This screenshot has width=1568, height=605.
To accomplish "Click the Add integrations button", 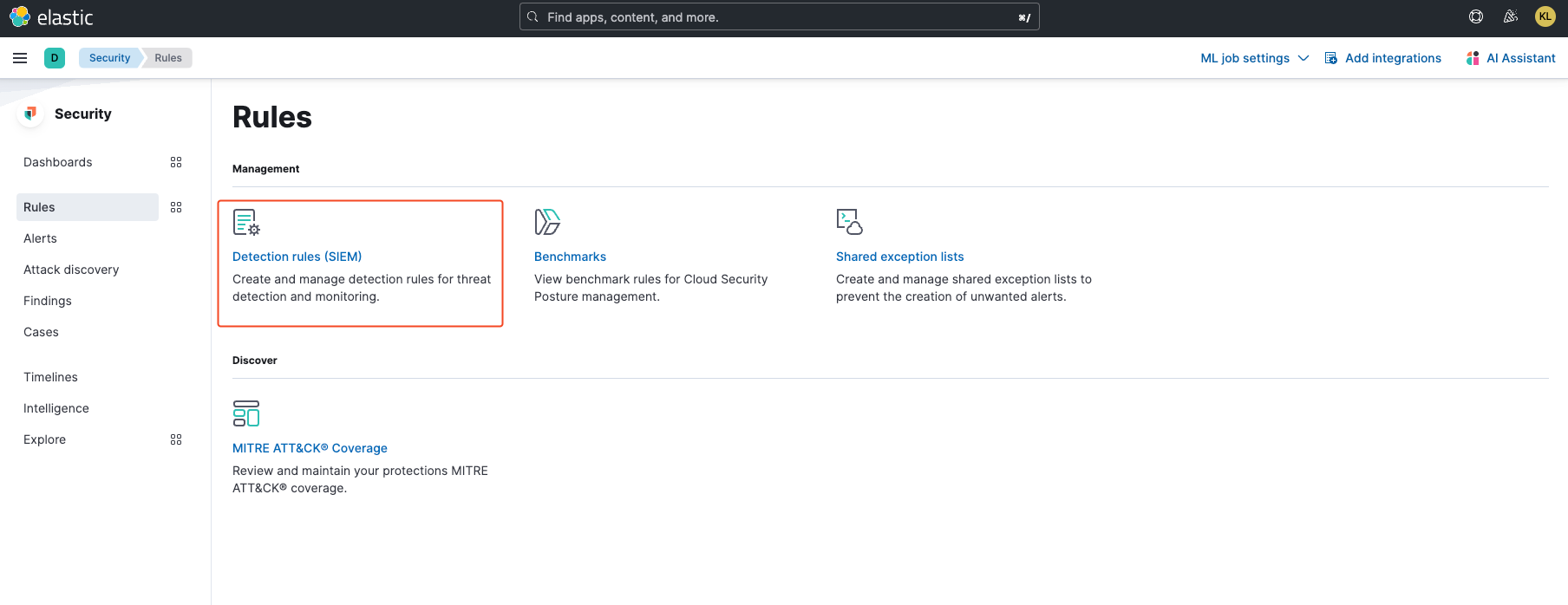I will tap(1383, 58).
